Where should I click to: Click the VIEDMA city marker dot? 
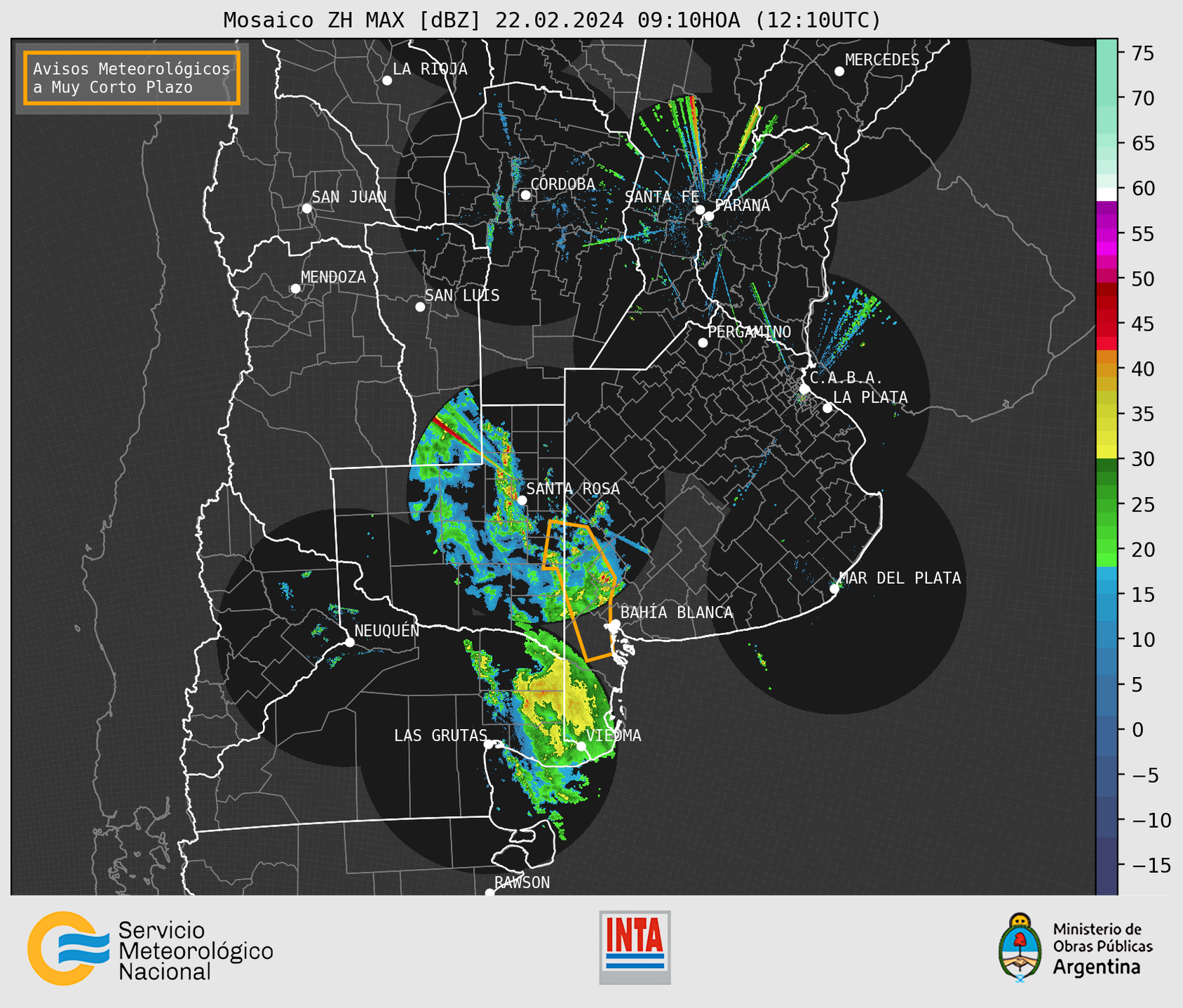pyautogui.click(x=581, y=746)
